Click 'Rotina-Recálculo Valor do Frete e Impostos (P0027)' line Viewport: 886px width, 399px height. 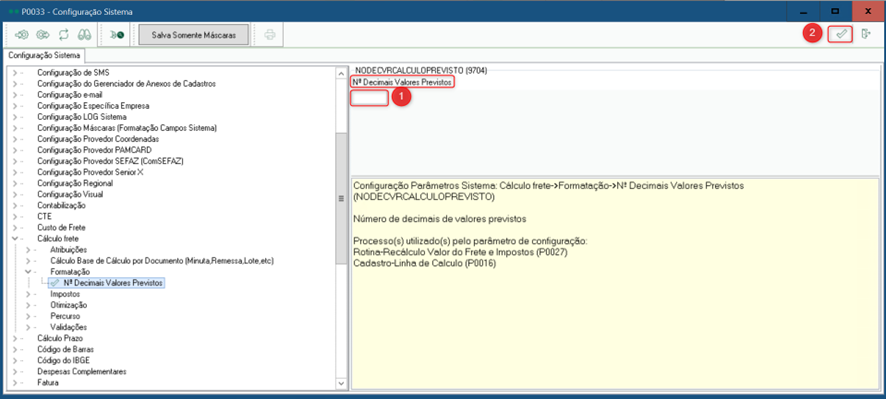[460, 252]
